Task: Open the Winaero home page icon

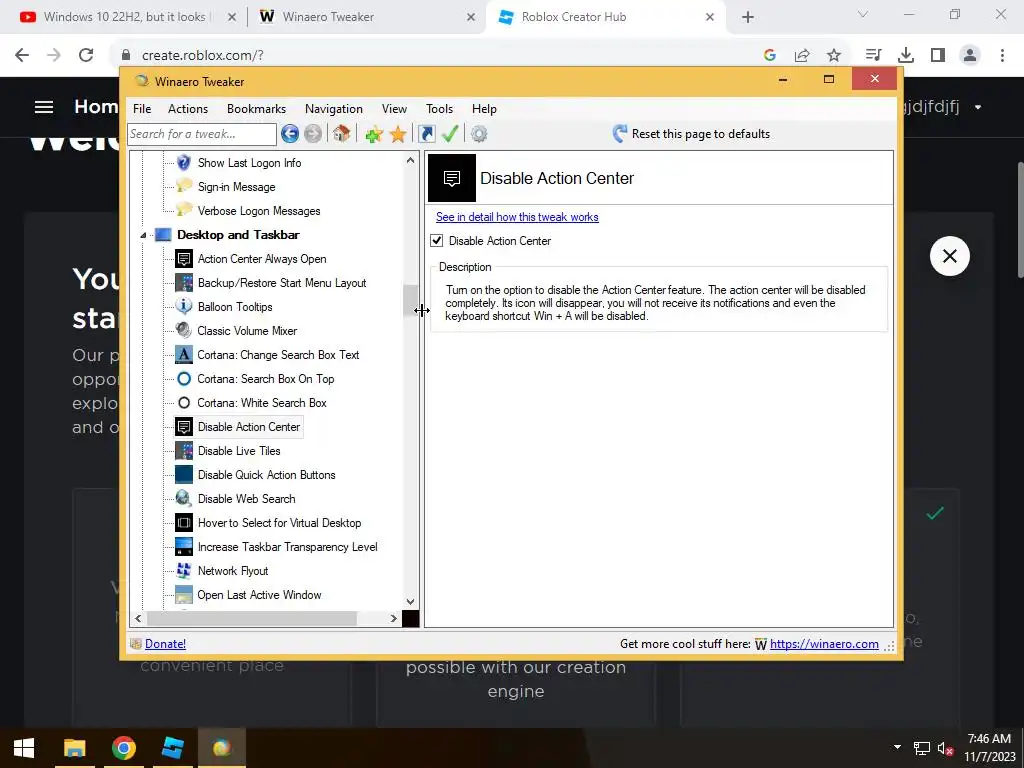Action: tap(342, 134)
